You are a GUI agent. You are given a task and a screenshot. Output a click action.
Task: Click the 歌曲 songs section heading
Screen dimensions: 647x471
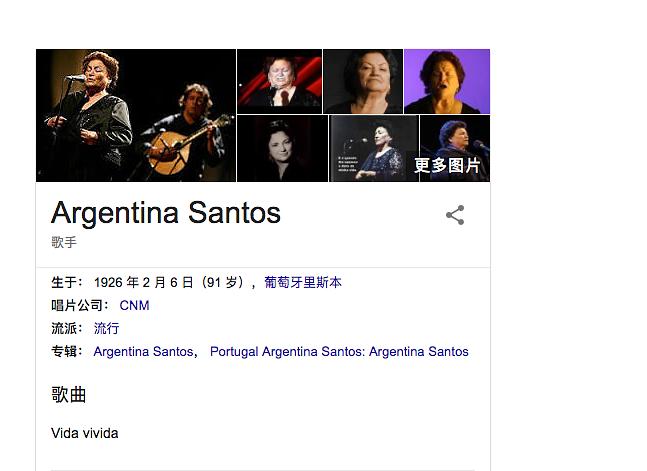(x=68, y=395)
